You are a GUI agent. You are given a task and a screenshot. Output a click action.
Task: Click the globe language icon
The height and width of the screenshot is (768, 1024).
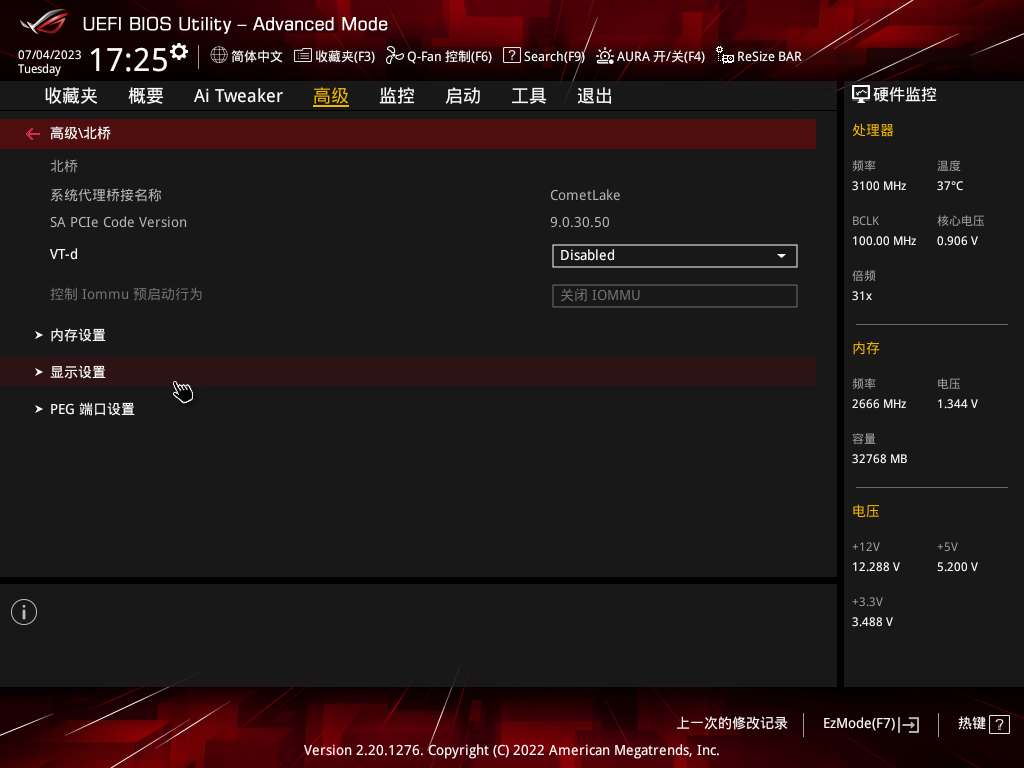click(x=219, y=56)
